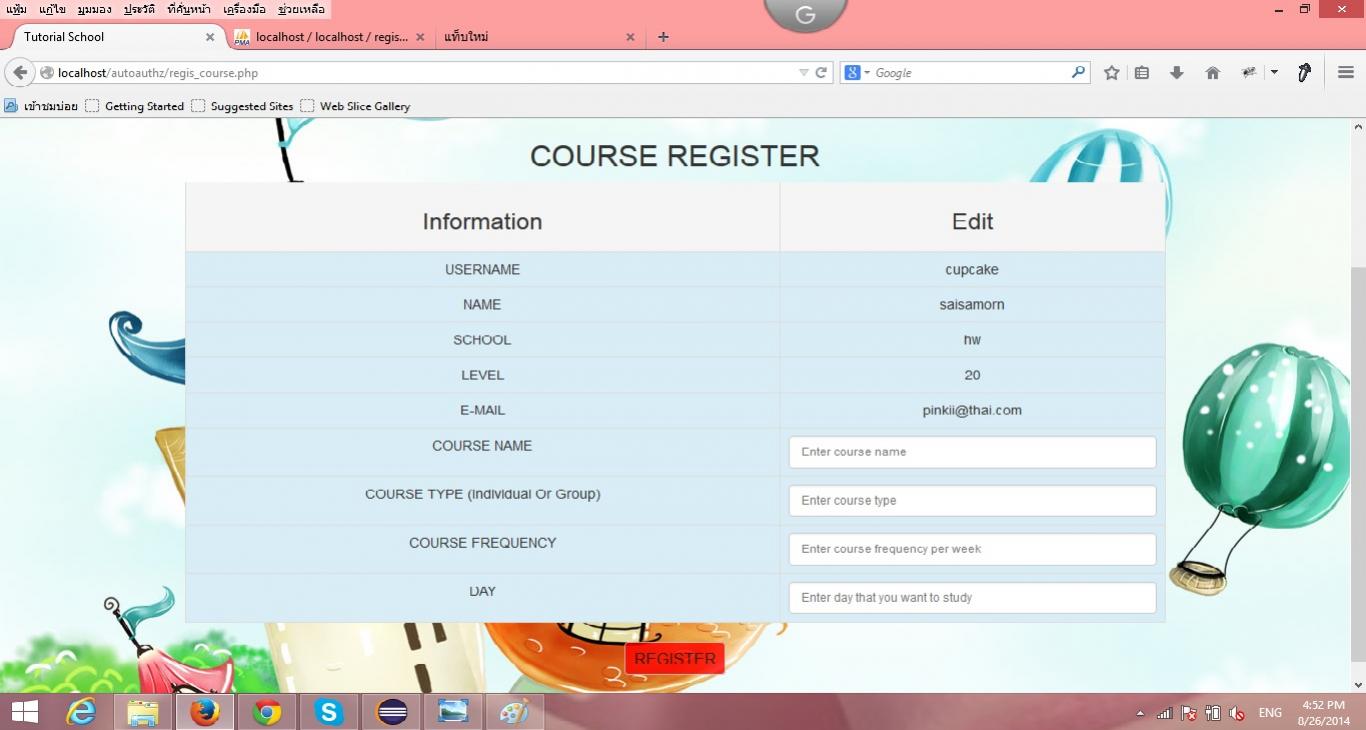This screenshot has width=1366, height=730.
Task: Click the username value cupcake
Action: click(x=972, y=270)
